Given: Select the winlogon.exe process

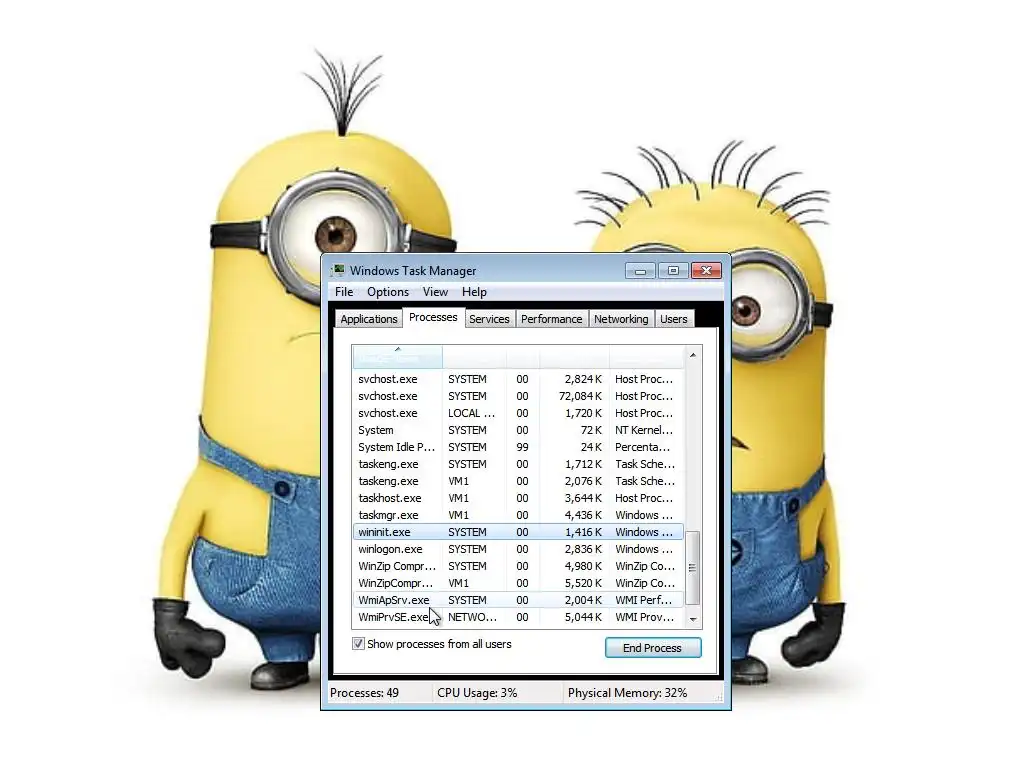Looking at the screenshot, I should point(518,549).
